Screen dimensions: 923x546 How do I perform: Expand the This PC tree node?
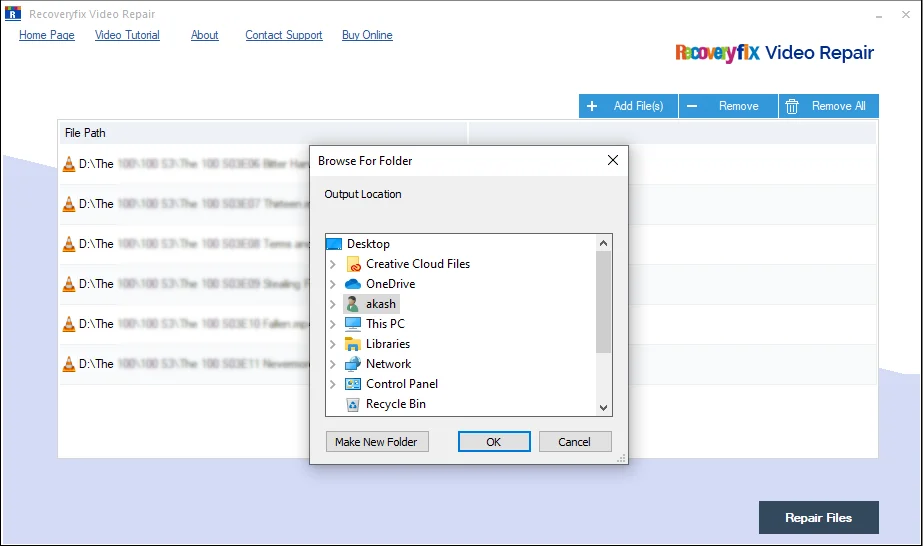click(333, 324)
